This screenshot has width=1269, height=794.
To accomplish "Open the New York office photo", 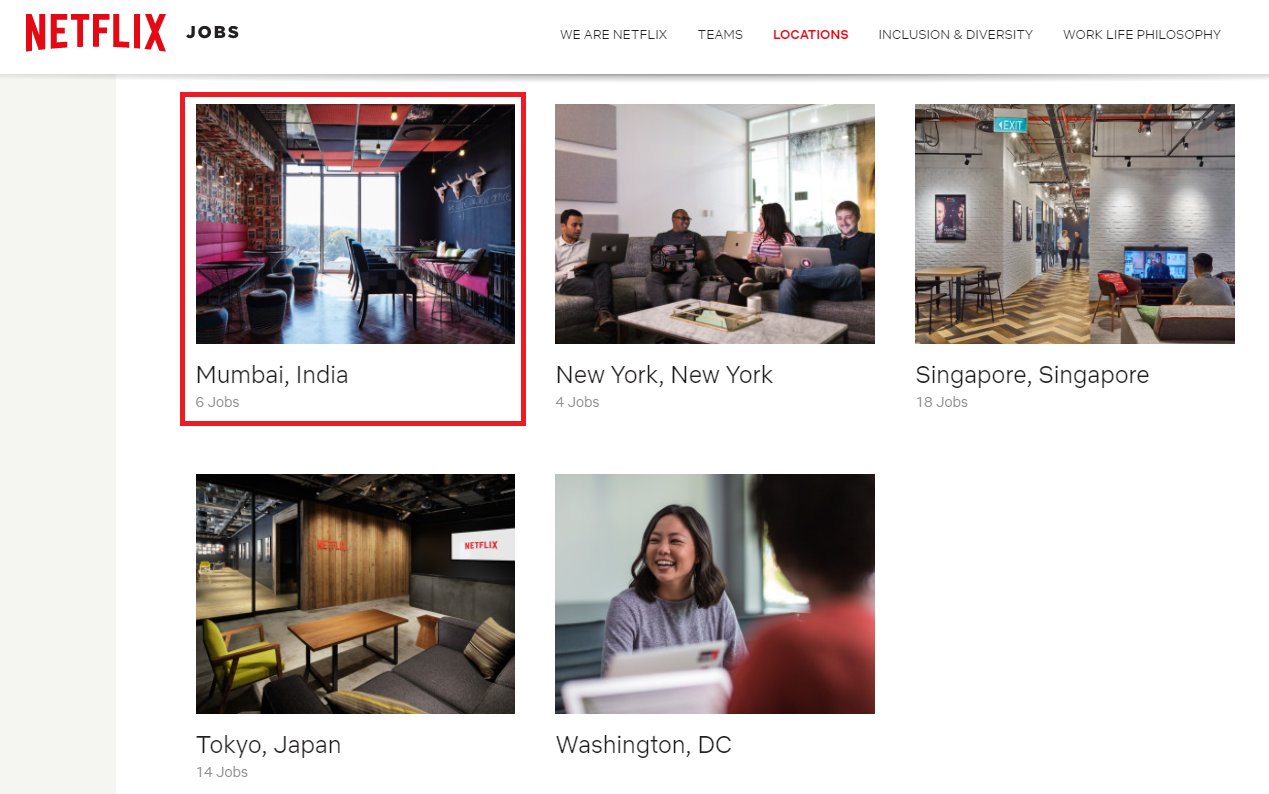I will pos(715,224).
